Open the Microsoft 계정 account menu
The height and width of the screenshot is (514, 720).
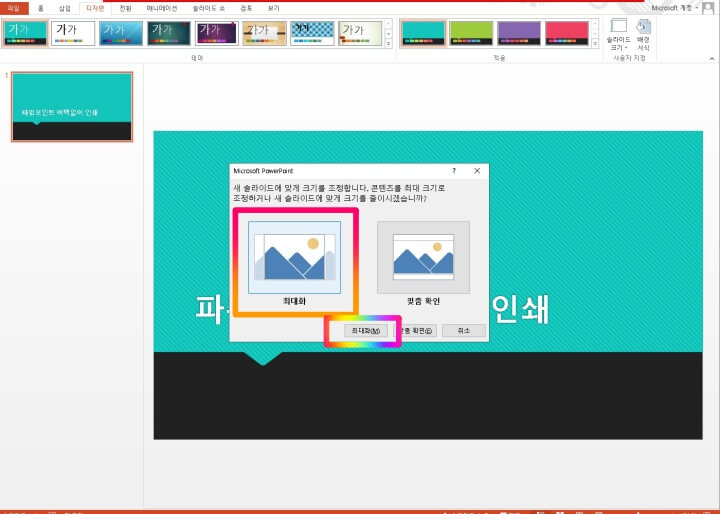coord(675,8)
